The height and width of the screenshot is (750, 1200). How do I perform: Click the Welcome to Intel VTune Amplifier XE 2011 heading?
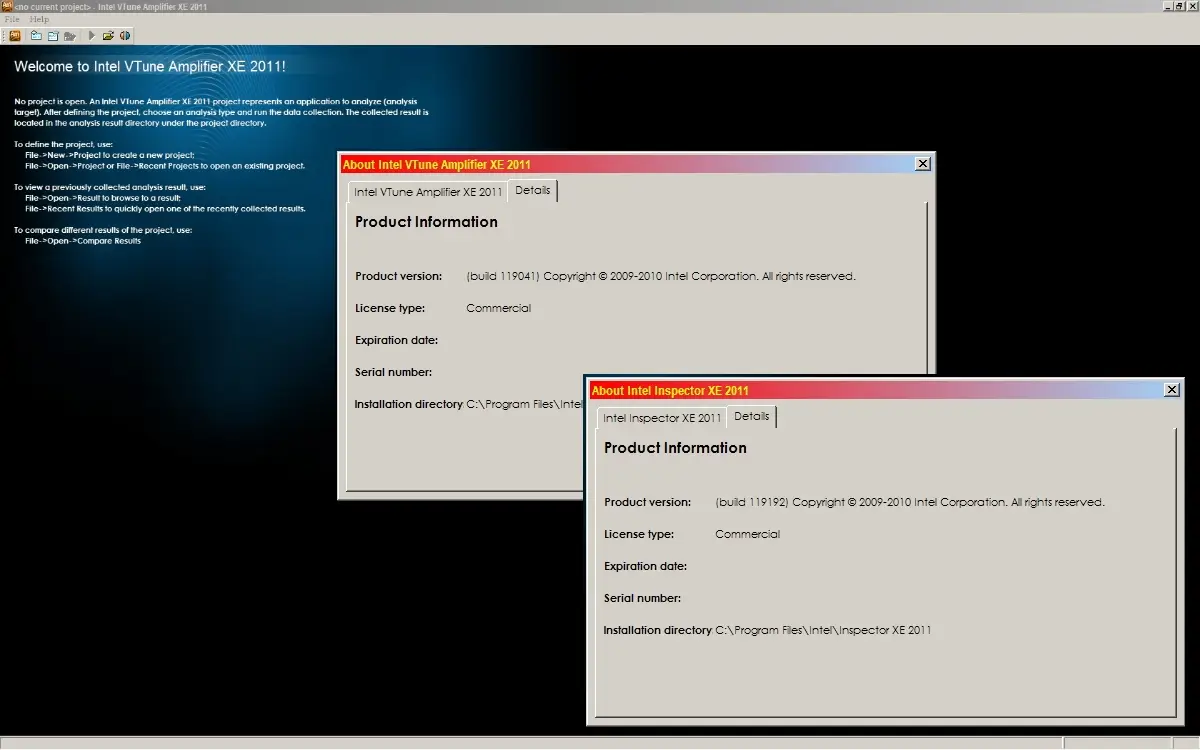point(150,67)
